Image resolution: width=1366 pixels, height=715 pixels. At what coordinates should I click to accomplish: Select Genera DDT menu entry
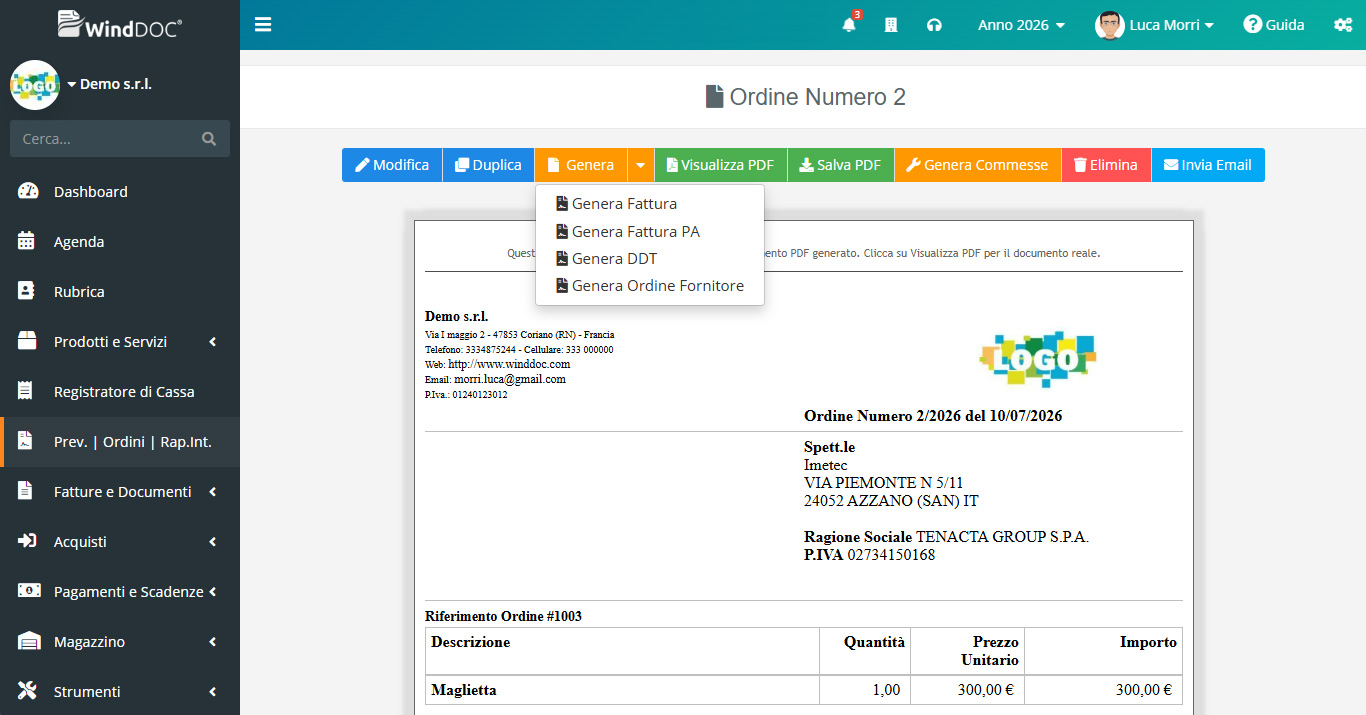coord(650,258)
